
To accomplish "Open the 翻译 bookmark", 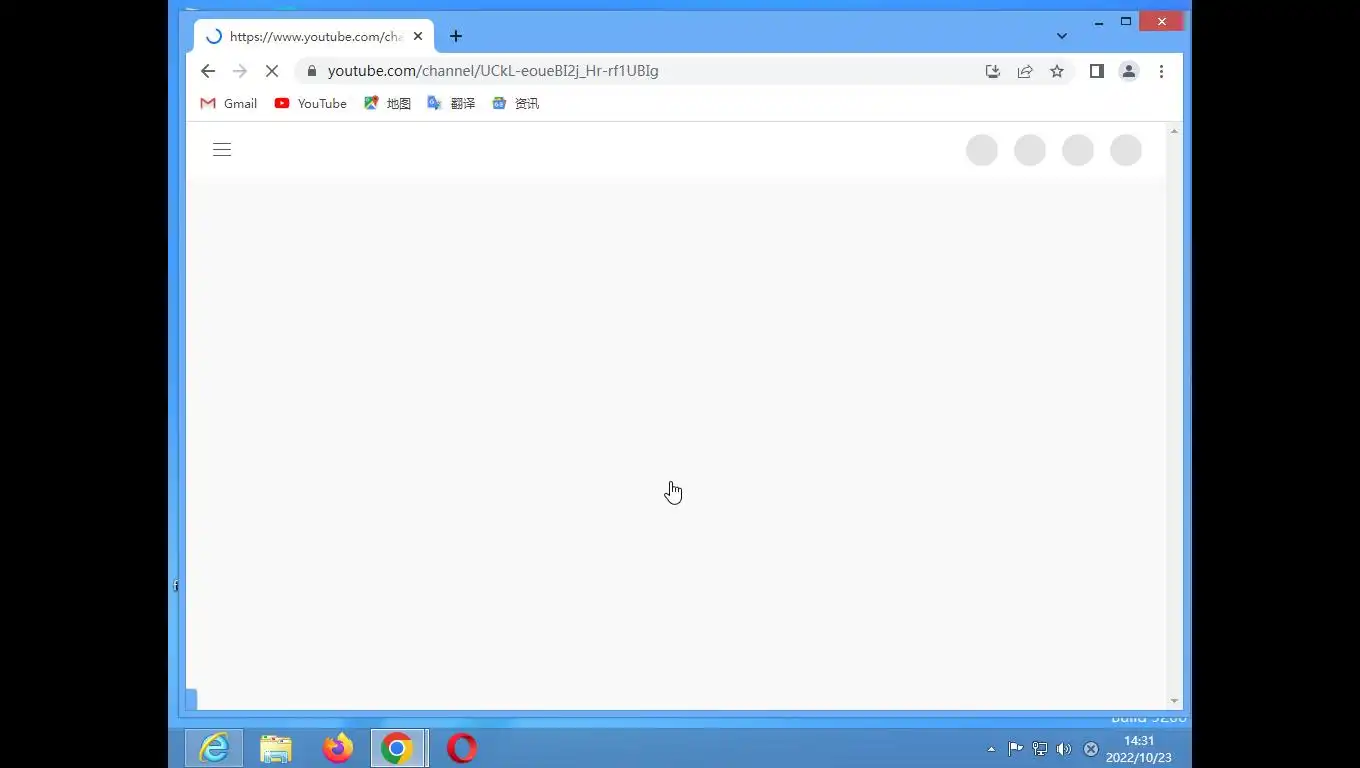I will click(451, 103).
